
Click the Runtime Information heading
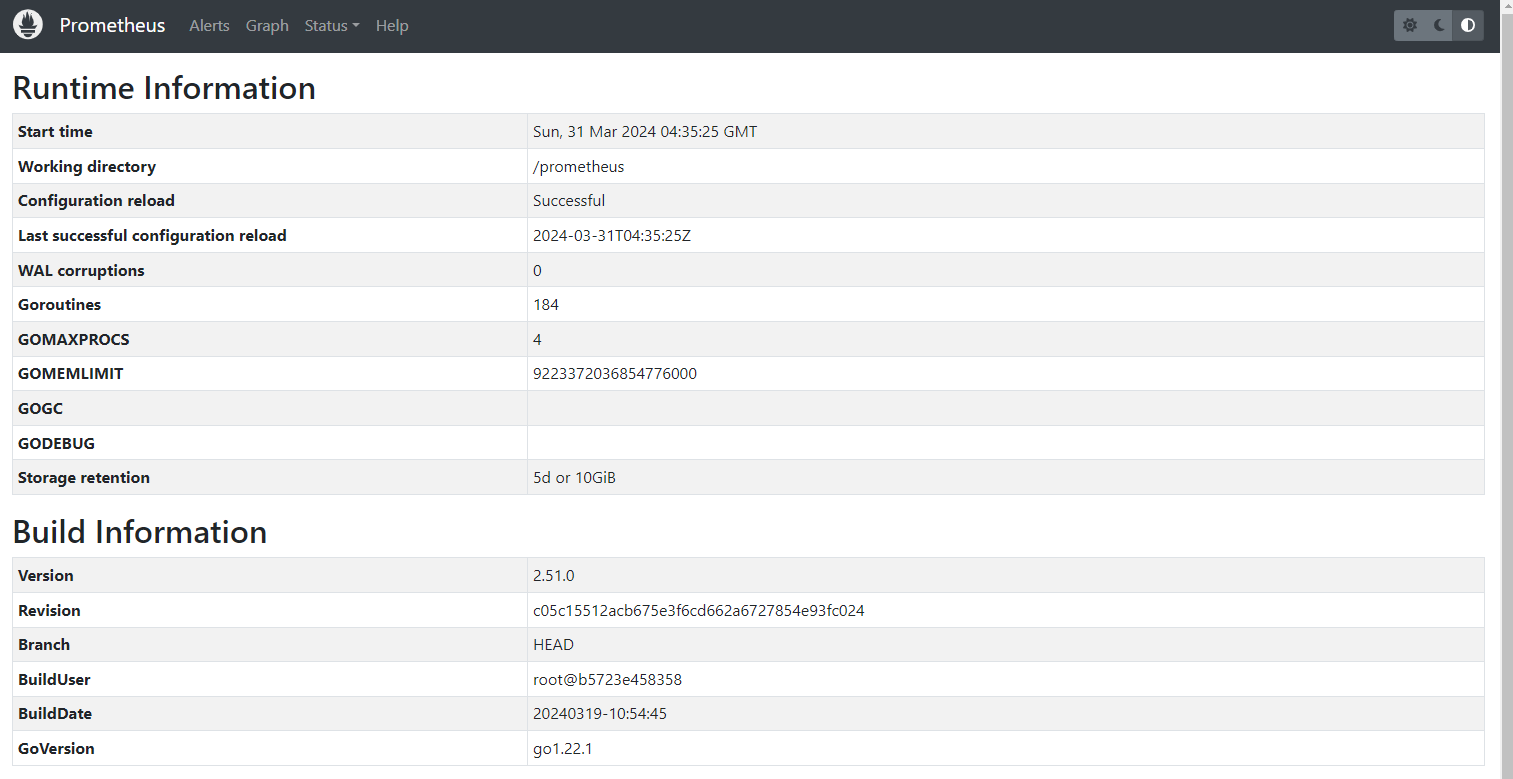click(x=164, y=88)
